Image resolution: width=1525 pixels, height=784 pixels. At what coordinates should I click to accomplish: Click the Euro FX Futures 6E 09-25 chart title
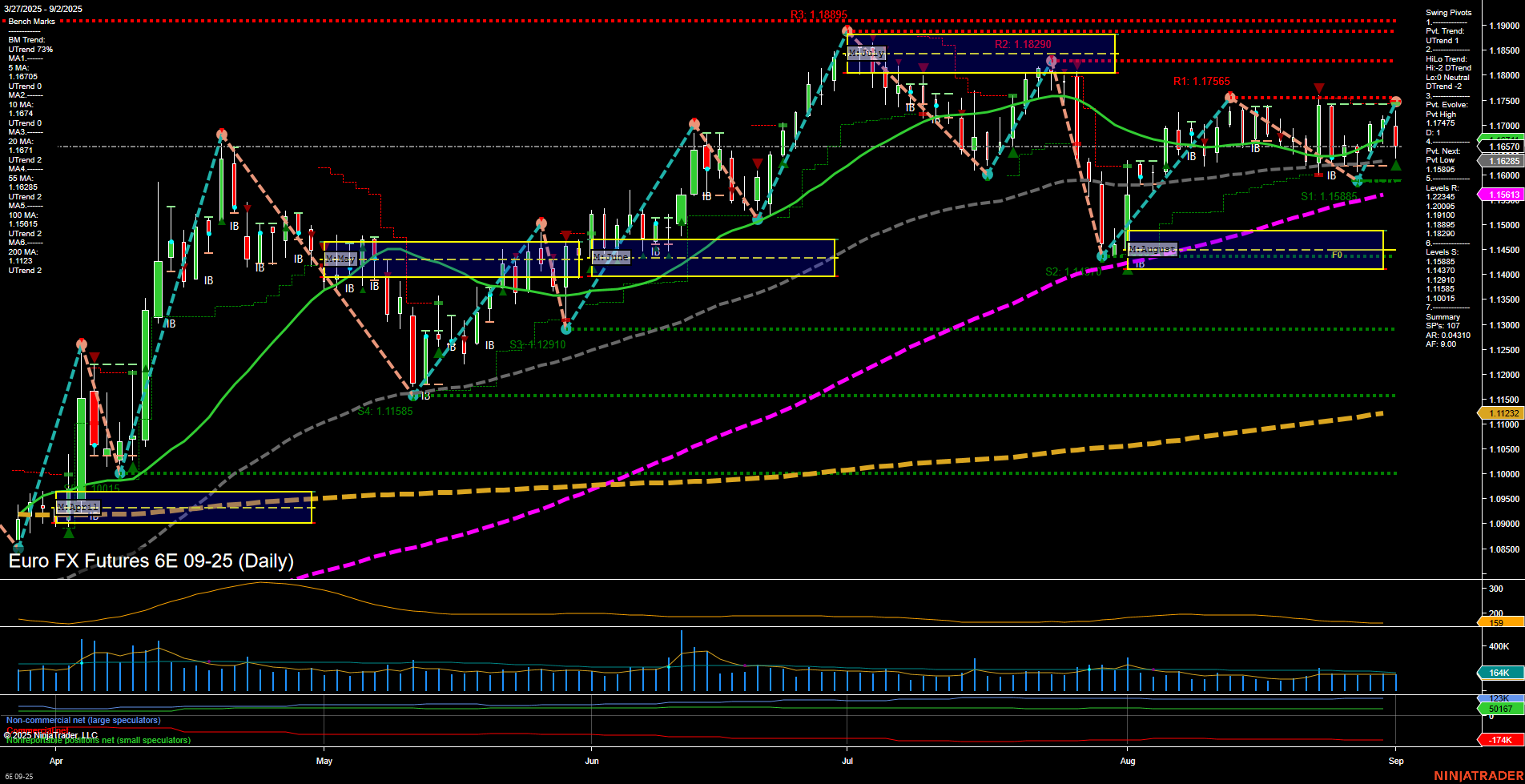pyautogui.click(x=151, y=561)
